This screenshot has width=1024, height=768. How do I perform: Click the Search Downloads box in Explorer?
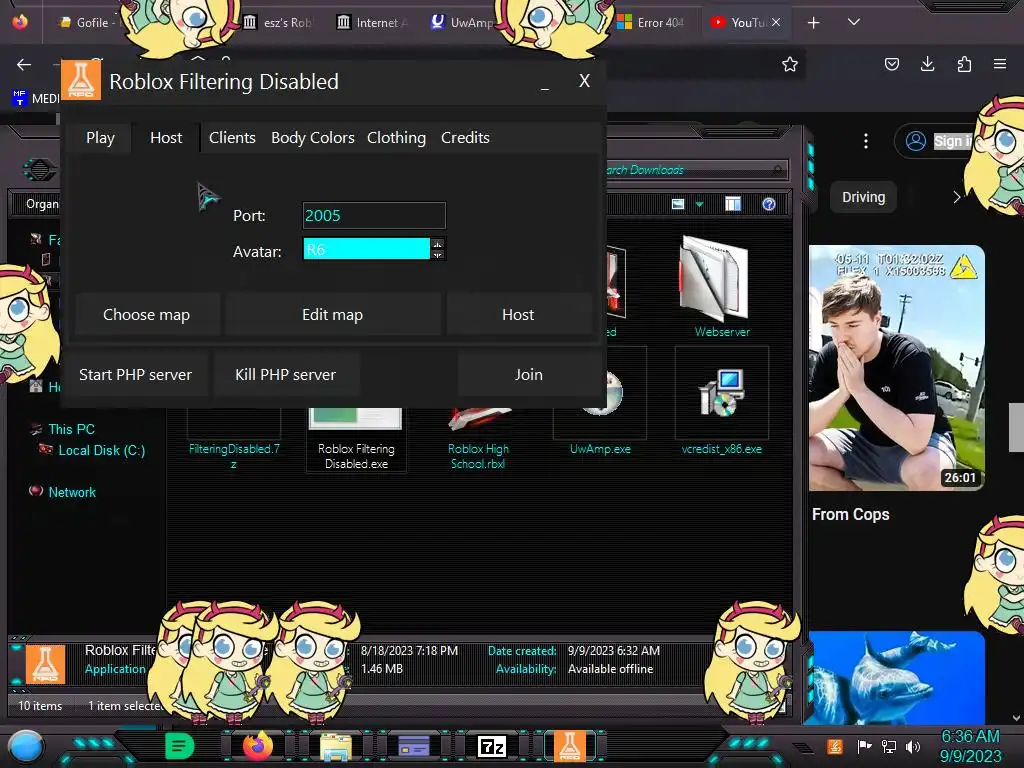tap(696, 170)
